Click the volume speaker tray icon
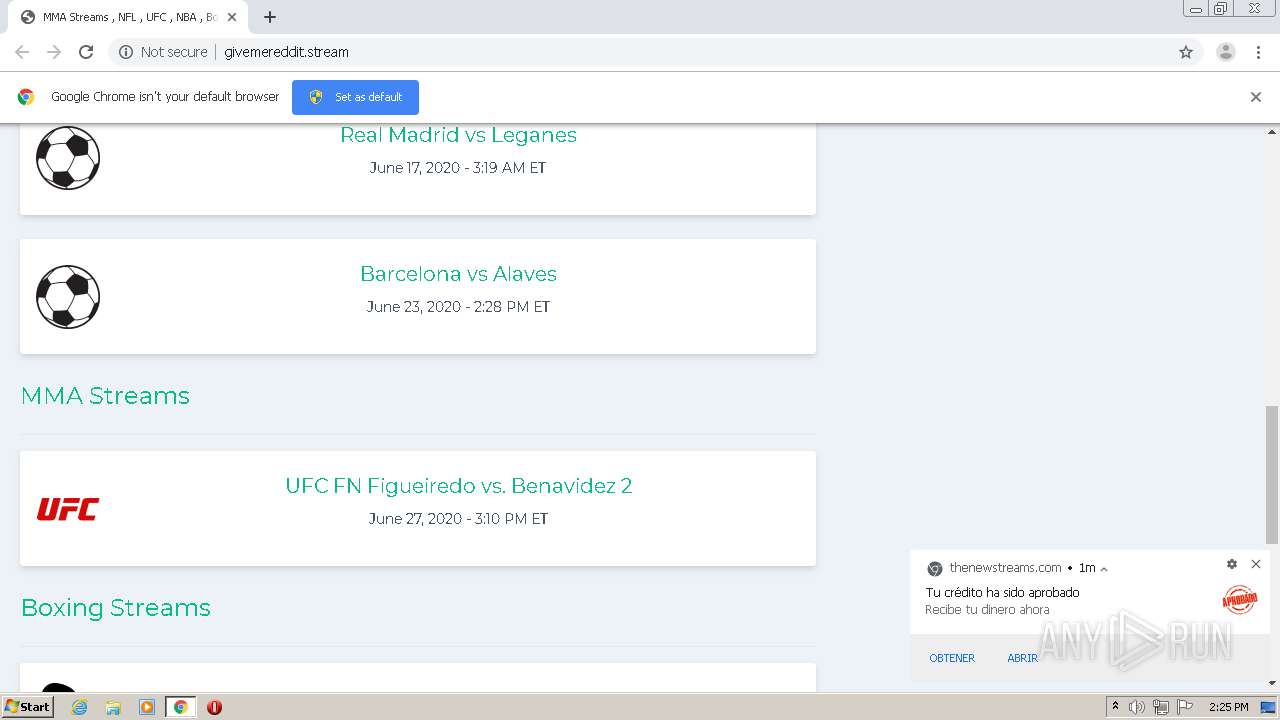The width and height of the screenshot is (1280, 720). 1137,707
